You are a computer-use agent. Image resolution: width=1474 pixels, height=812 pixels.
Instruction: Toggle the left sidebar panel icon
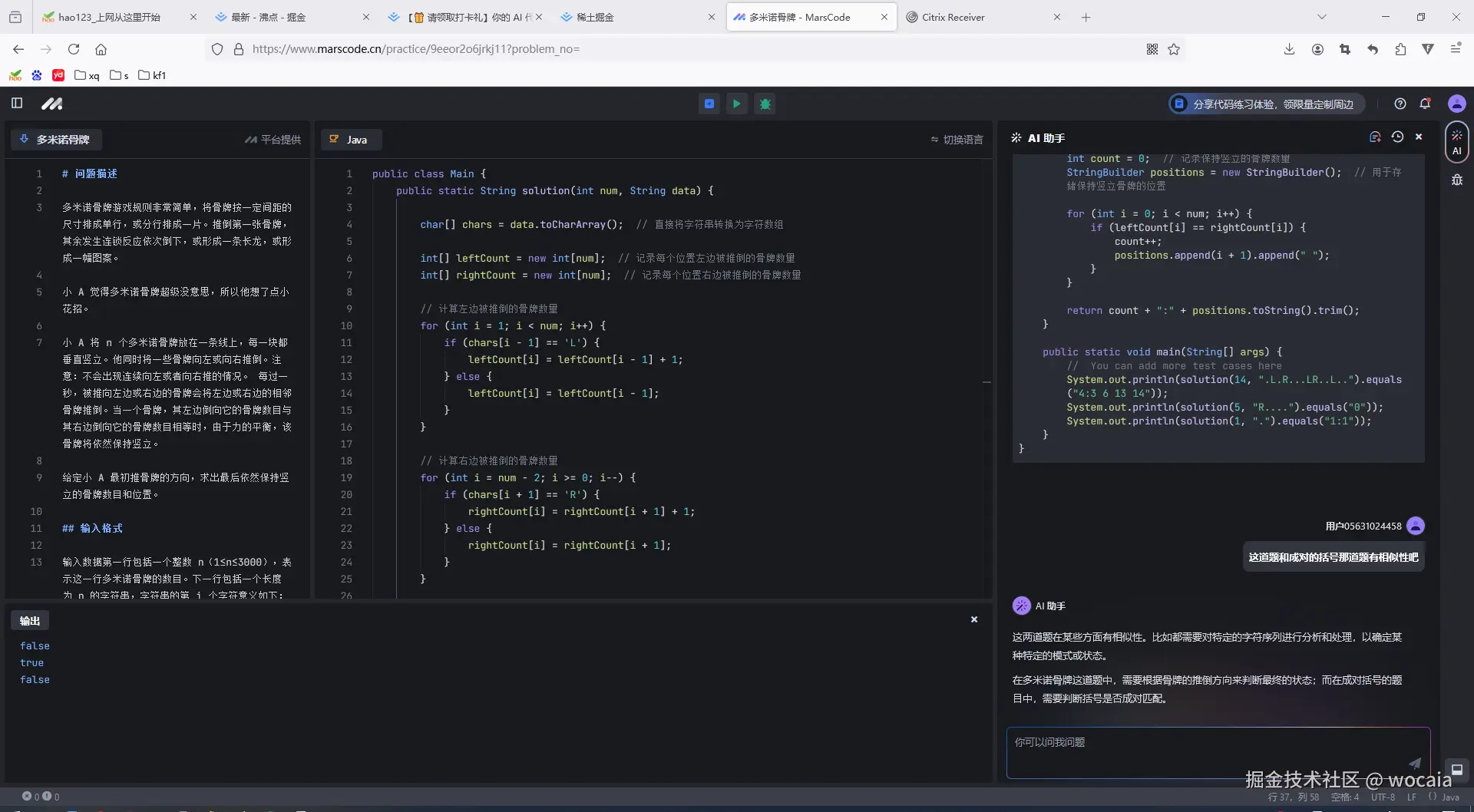(x=17, y=103)
